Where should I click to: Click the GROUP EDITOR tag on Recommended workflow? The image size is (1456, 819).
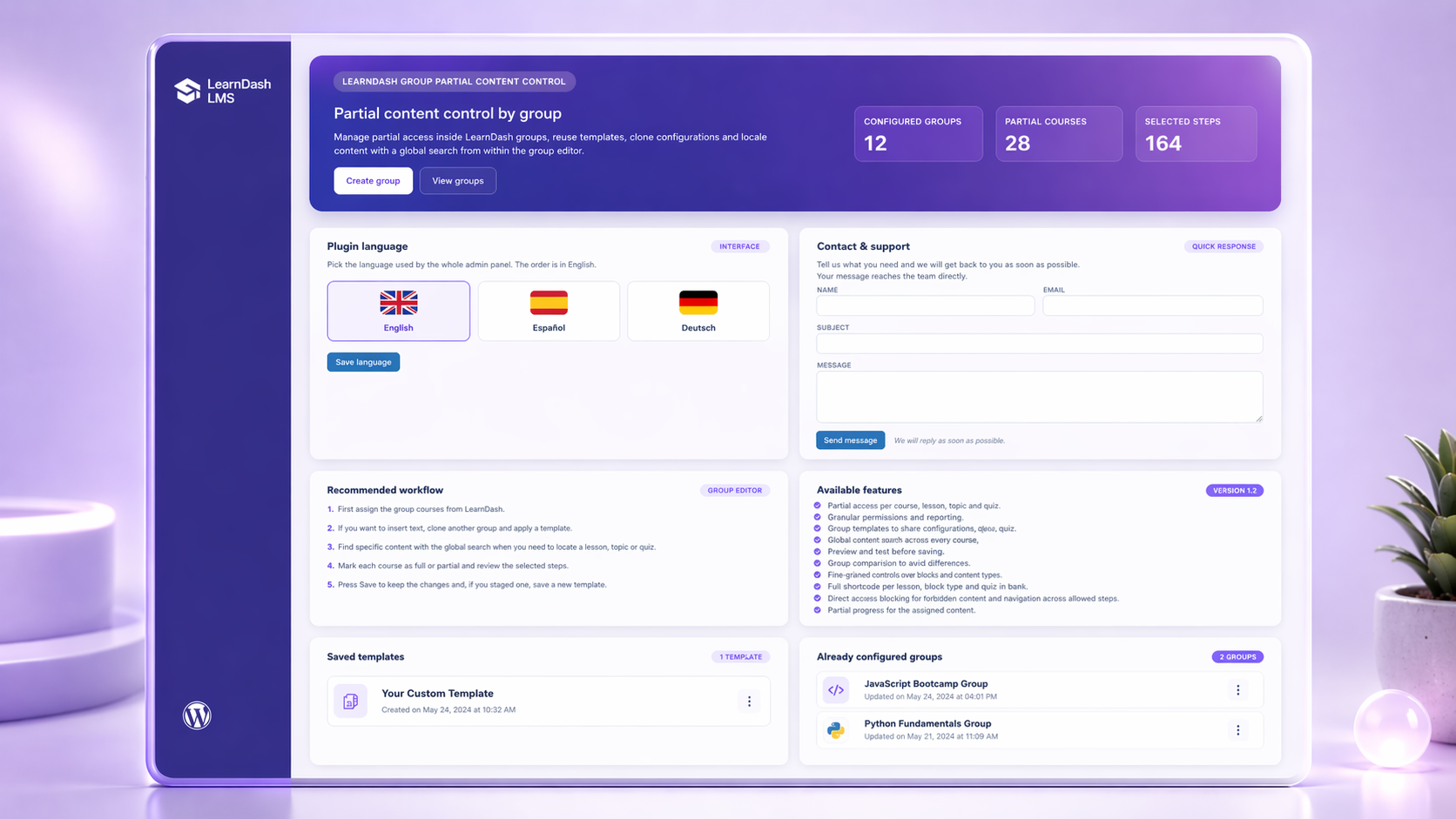point(735,490)
